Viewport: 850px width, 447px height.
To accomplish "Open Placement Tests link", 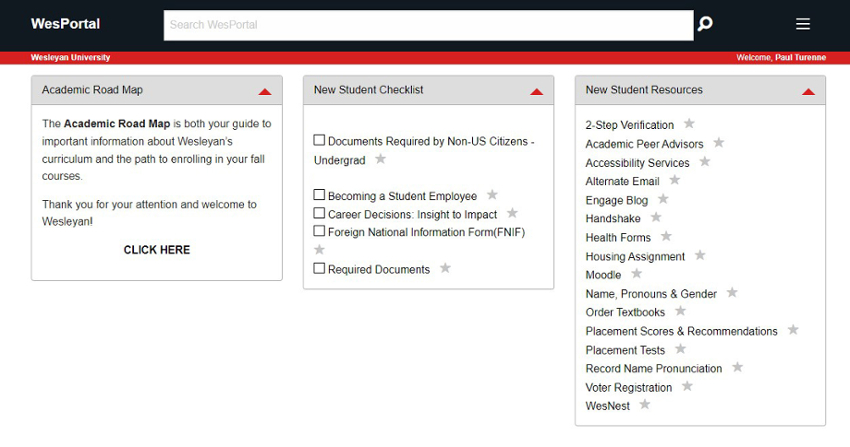I will tap(625, 351).
